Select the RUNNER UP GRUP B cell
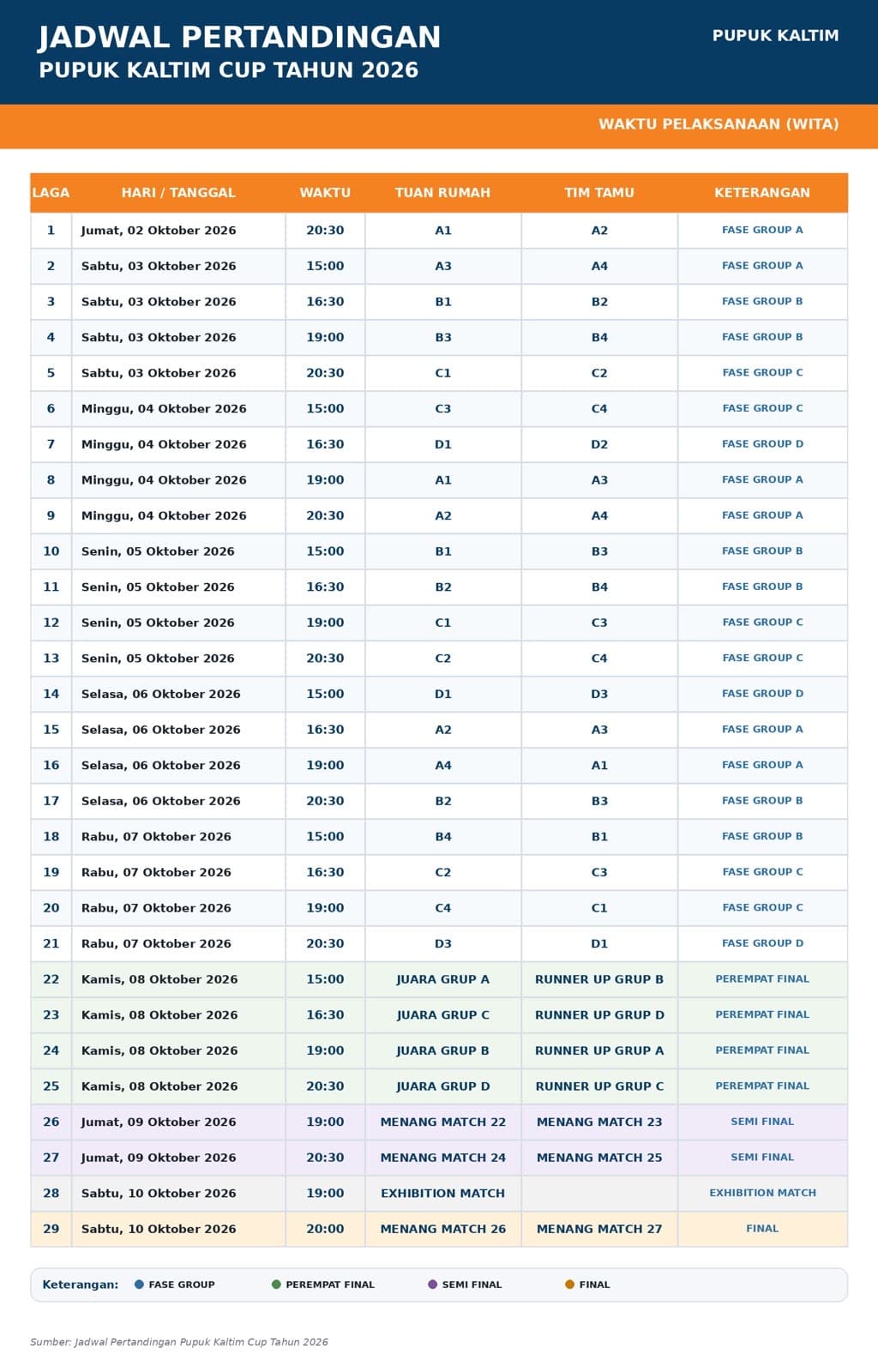 click(x=599, y=979)
